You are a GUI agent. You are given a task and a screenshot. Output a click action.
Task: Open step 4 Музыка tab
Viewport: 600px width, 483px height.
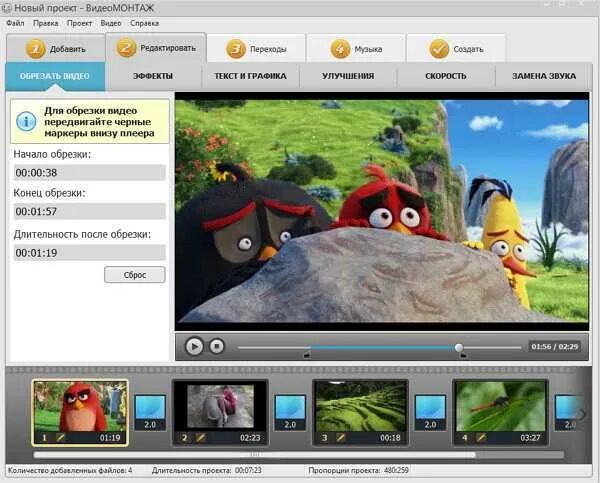[x=356, y=49]
